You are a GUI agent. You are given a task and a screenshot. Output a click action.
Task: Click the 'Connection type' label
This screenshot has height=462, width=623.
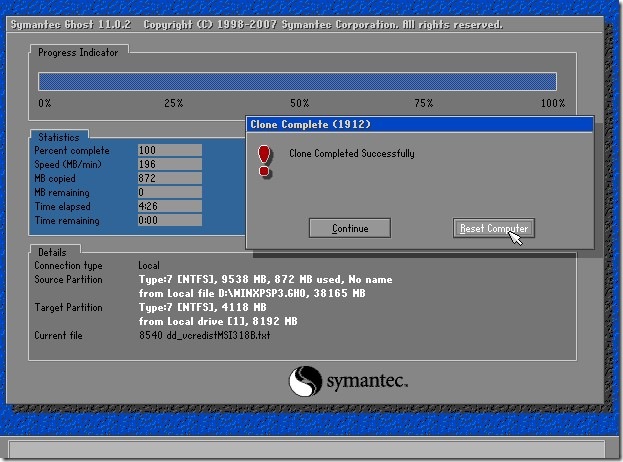click(x=68, y=265)
